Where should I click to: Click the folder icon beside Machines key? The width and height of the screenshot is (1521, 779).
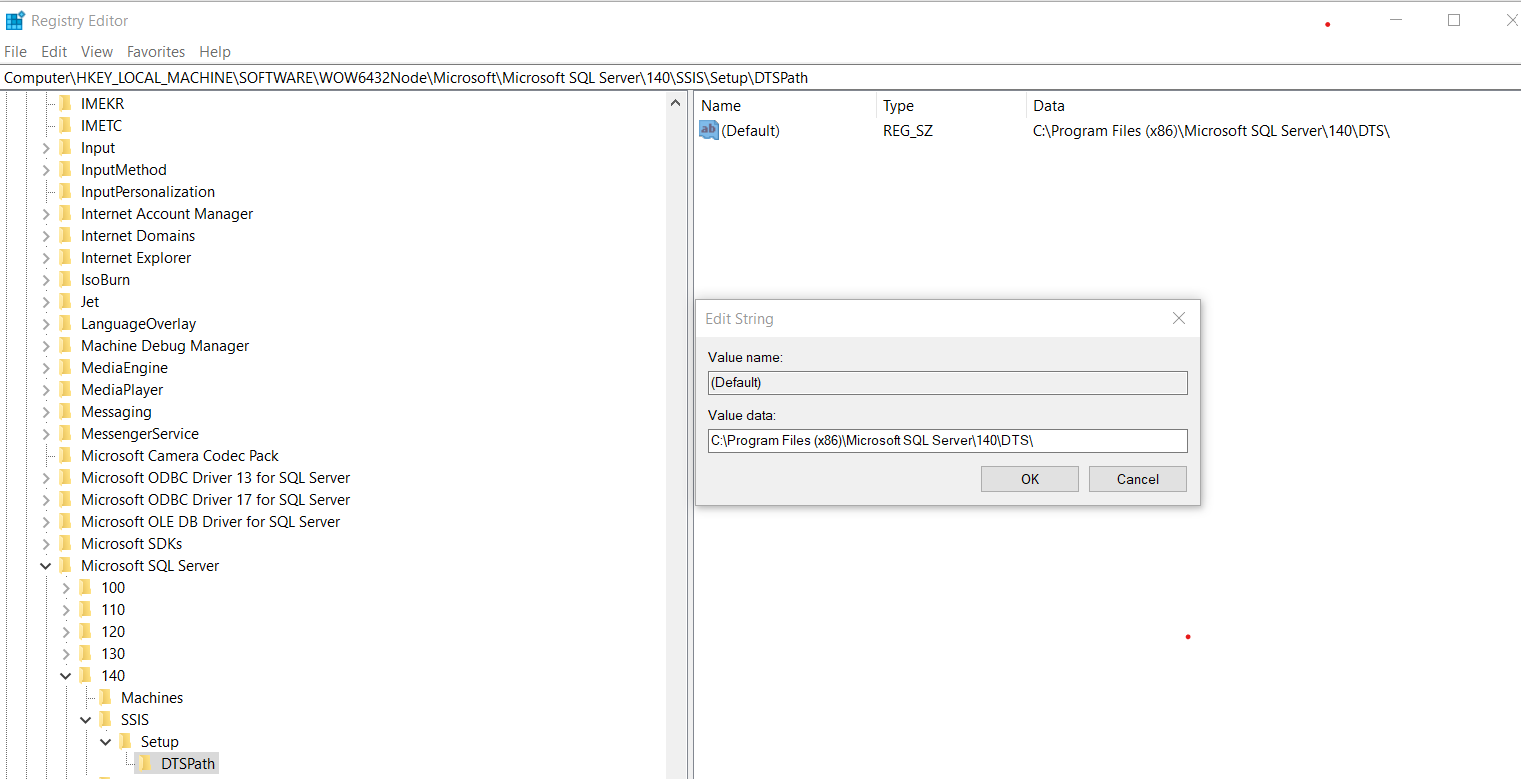tap(106, 697)
